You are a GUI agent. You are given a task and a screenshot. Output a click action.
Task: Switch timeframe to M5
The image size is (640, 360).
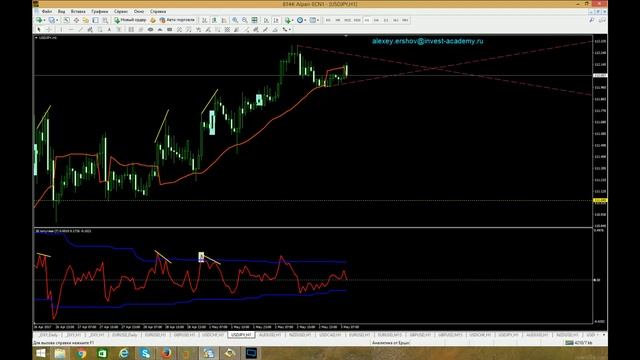[338, 20]
